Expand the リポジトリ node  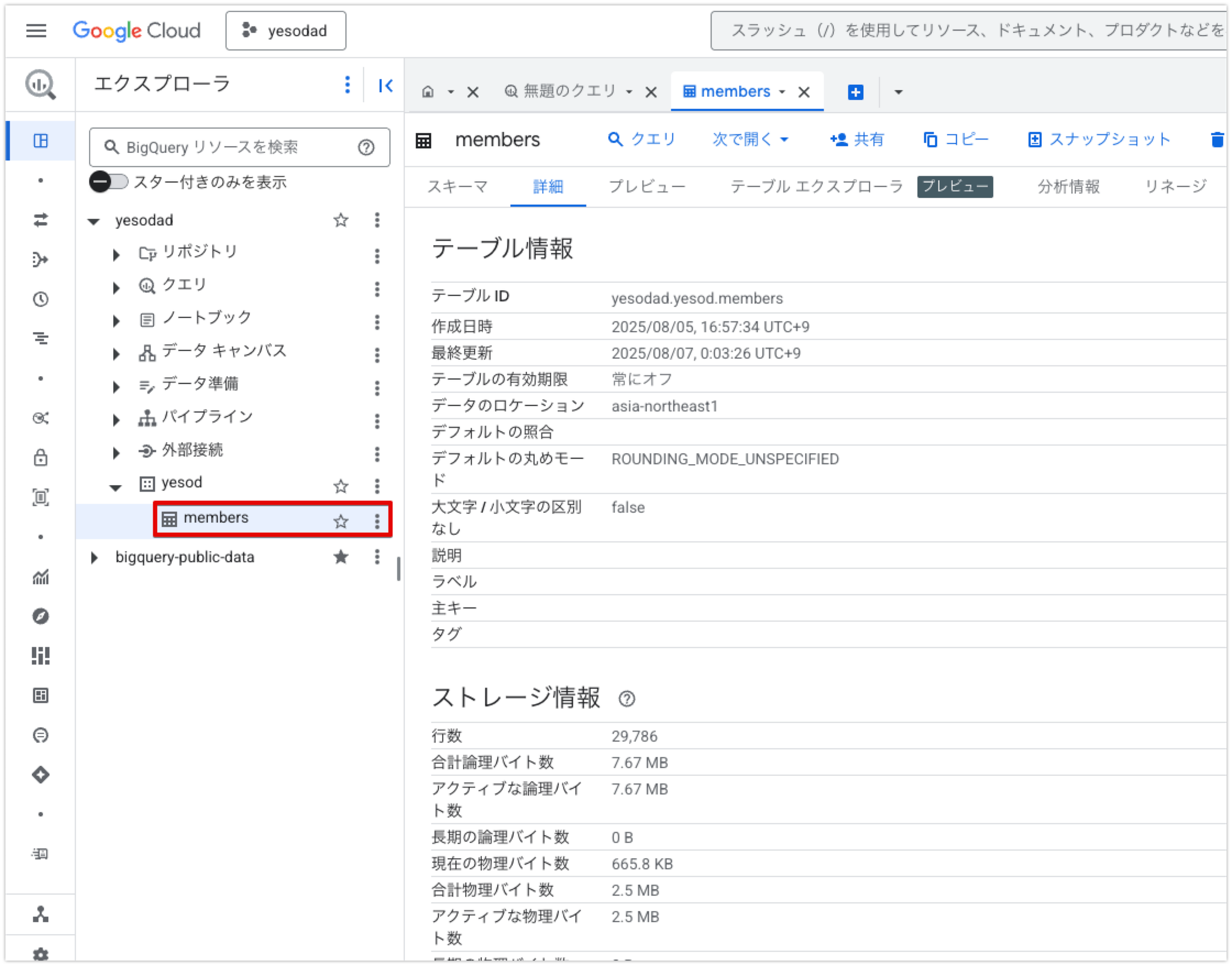(x=116, y=255)
